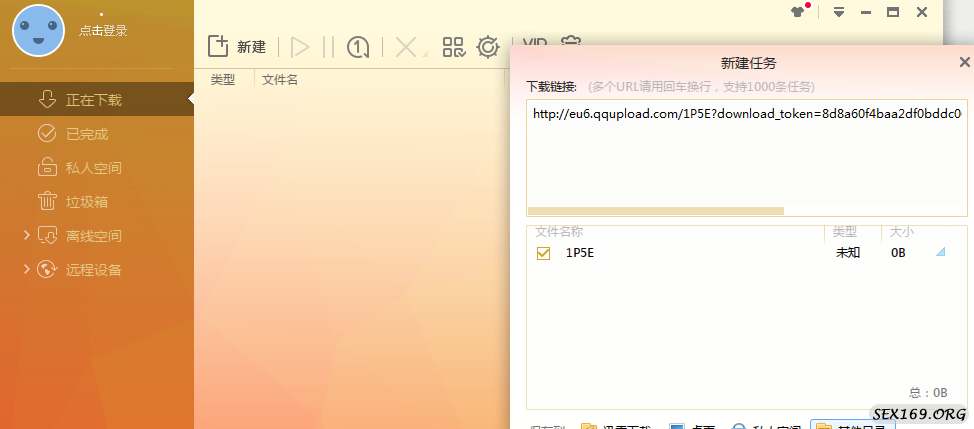The image size is (974, 429).
Task: Click 点击登录 to sign in
Action: pos(103,31)
